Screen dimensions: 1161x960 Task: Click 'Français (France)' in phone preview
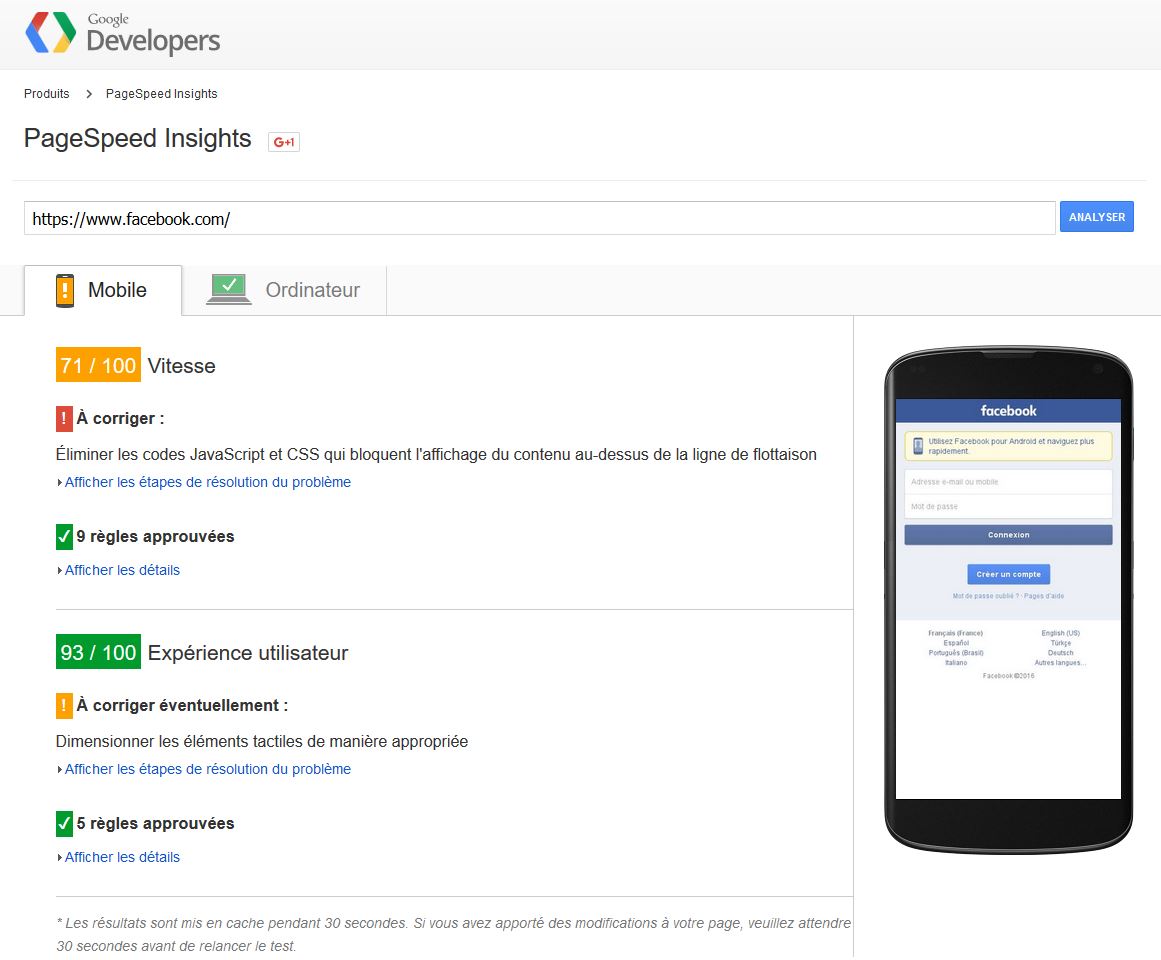pos(956,634)
